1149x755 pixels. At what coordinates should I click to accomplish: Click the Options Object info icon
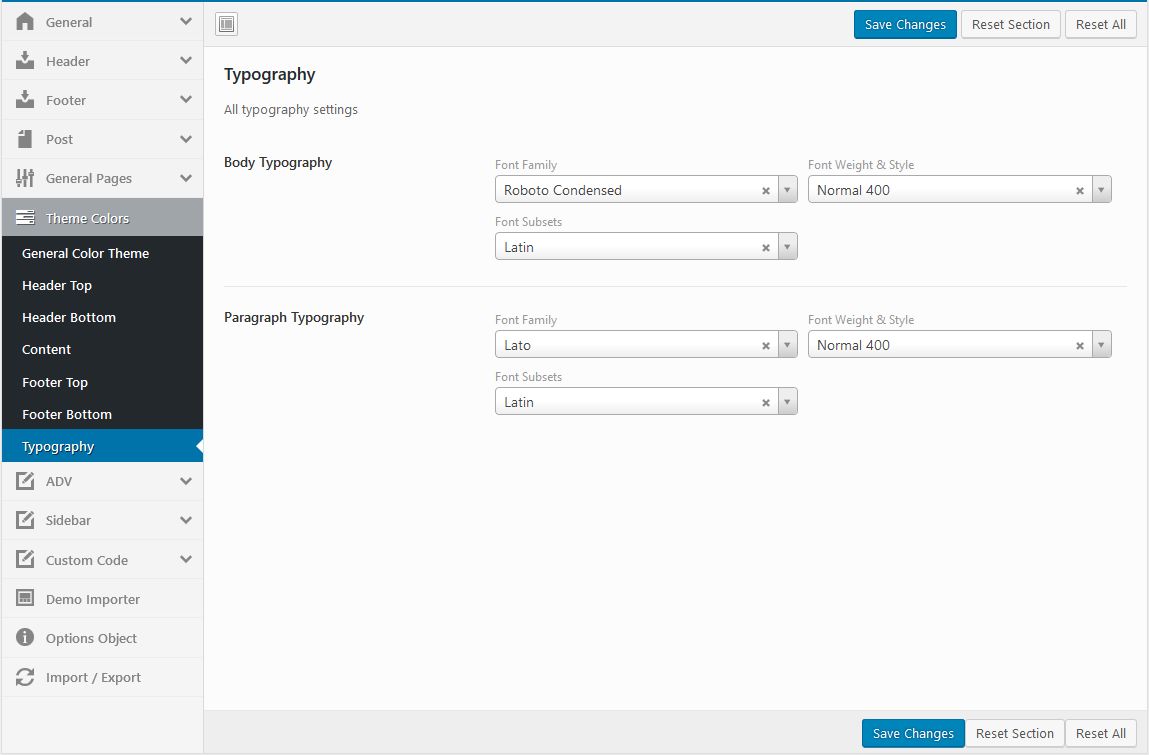pyautogui.click(x=26, y=638)
